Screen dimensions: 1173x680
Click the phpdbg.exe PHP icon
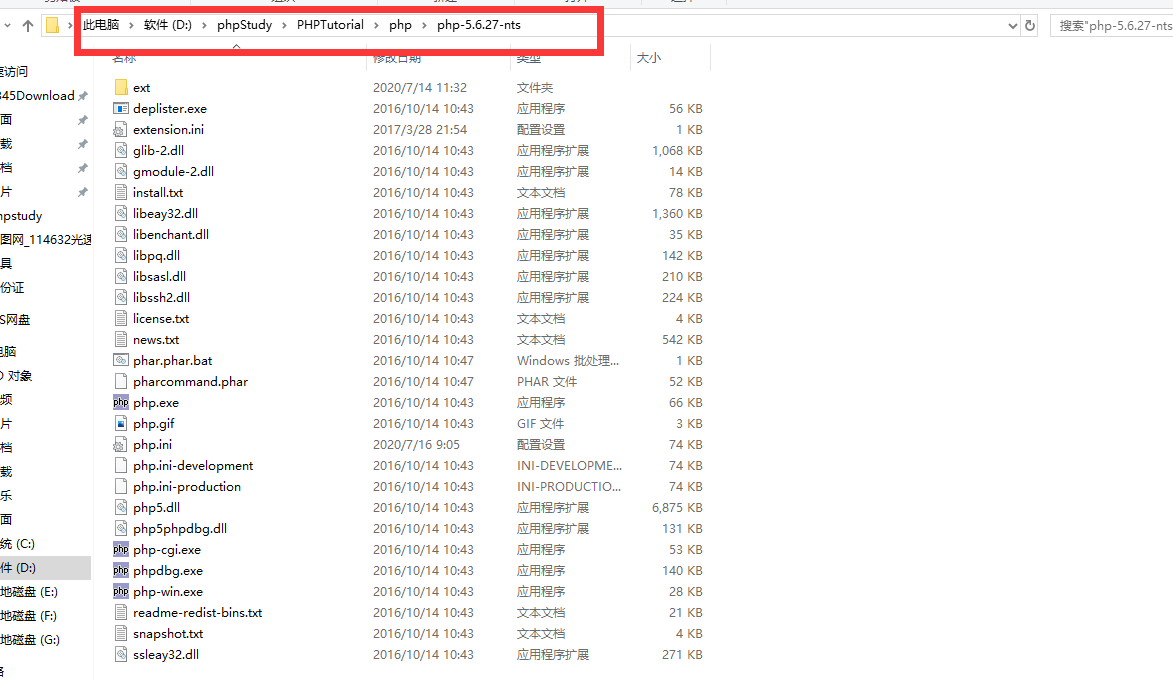coord(120,570)
